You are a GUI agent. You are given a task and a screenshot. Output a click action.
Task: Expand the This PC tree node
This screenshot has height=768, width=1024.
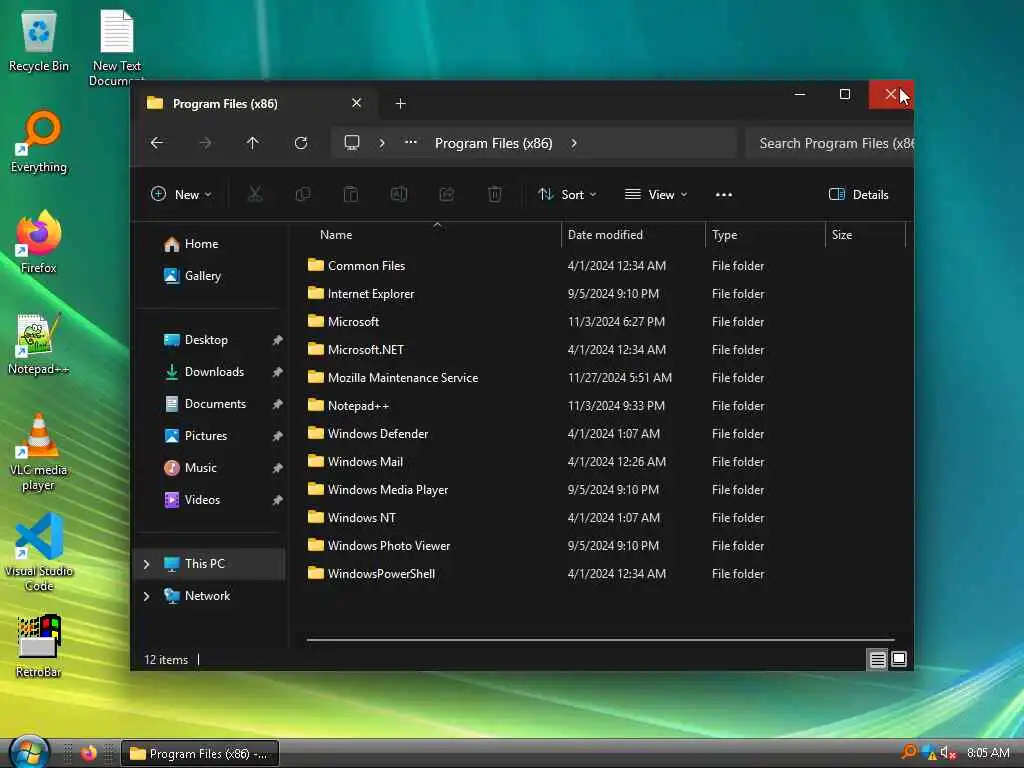(x=146, y=564)
